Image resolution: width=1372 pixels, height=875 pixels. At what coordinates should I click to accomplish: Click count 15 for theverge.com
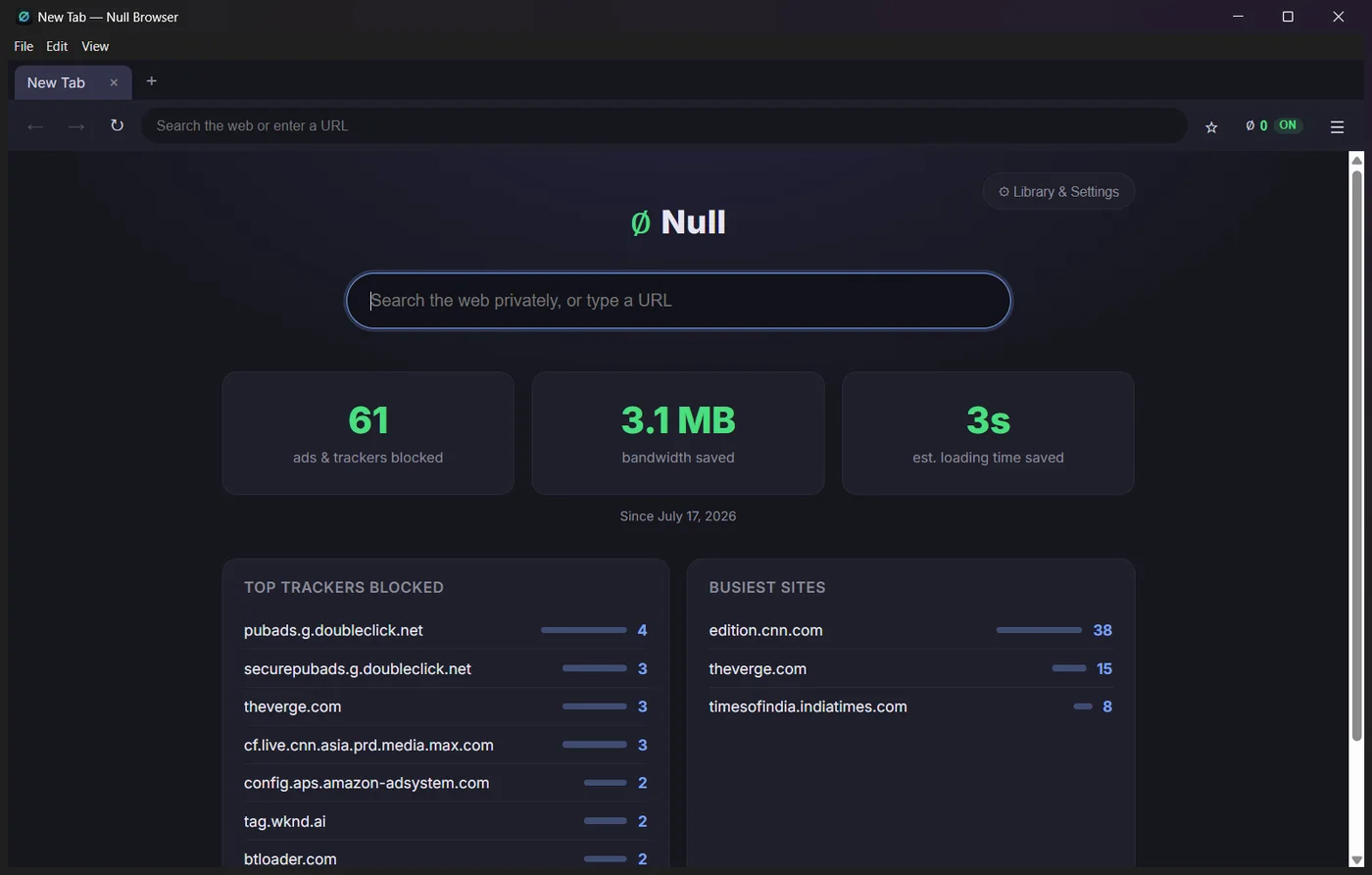pyautogui.click(x=1104, y=668)
